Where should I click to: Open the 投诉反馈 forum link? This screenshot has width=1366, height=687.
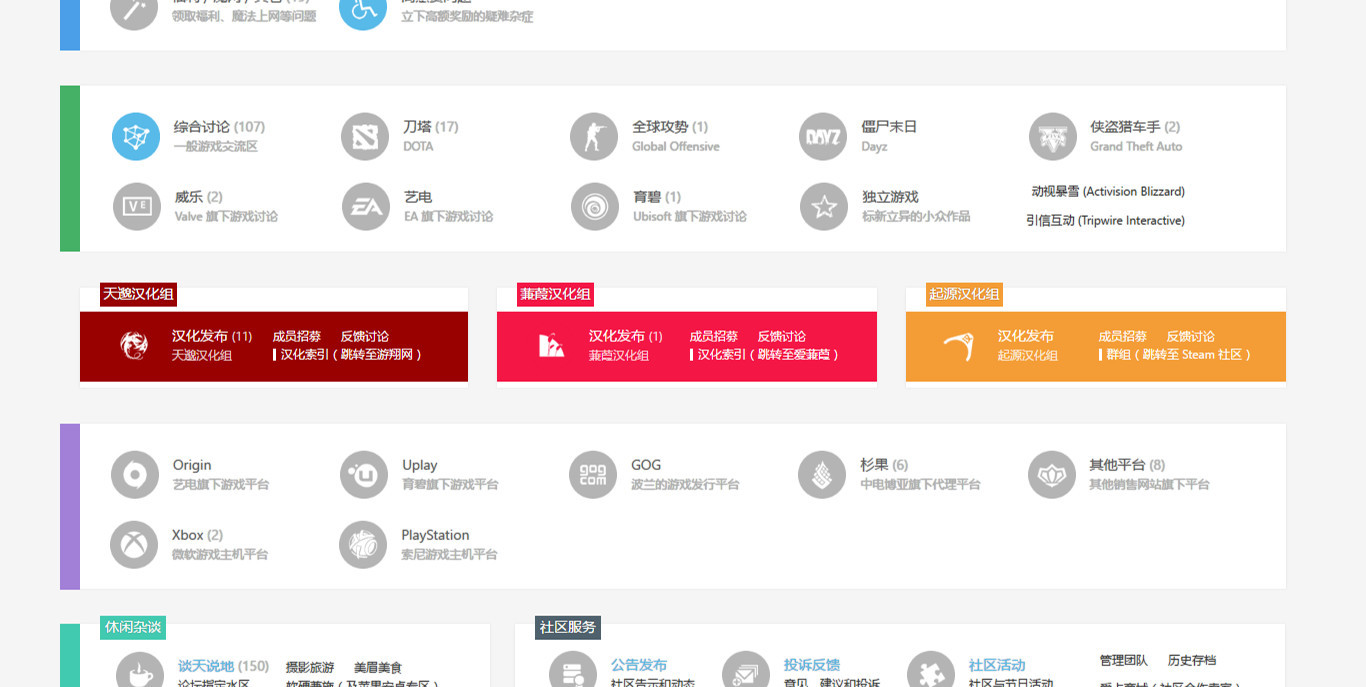click(x=812, y=665)
